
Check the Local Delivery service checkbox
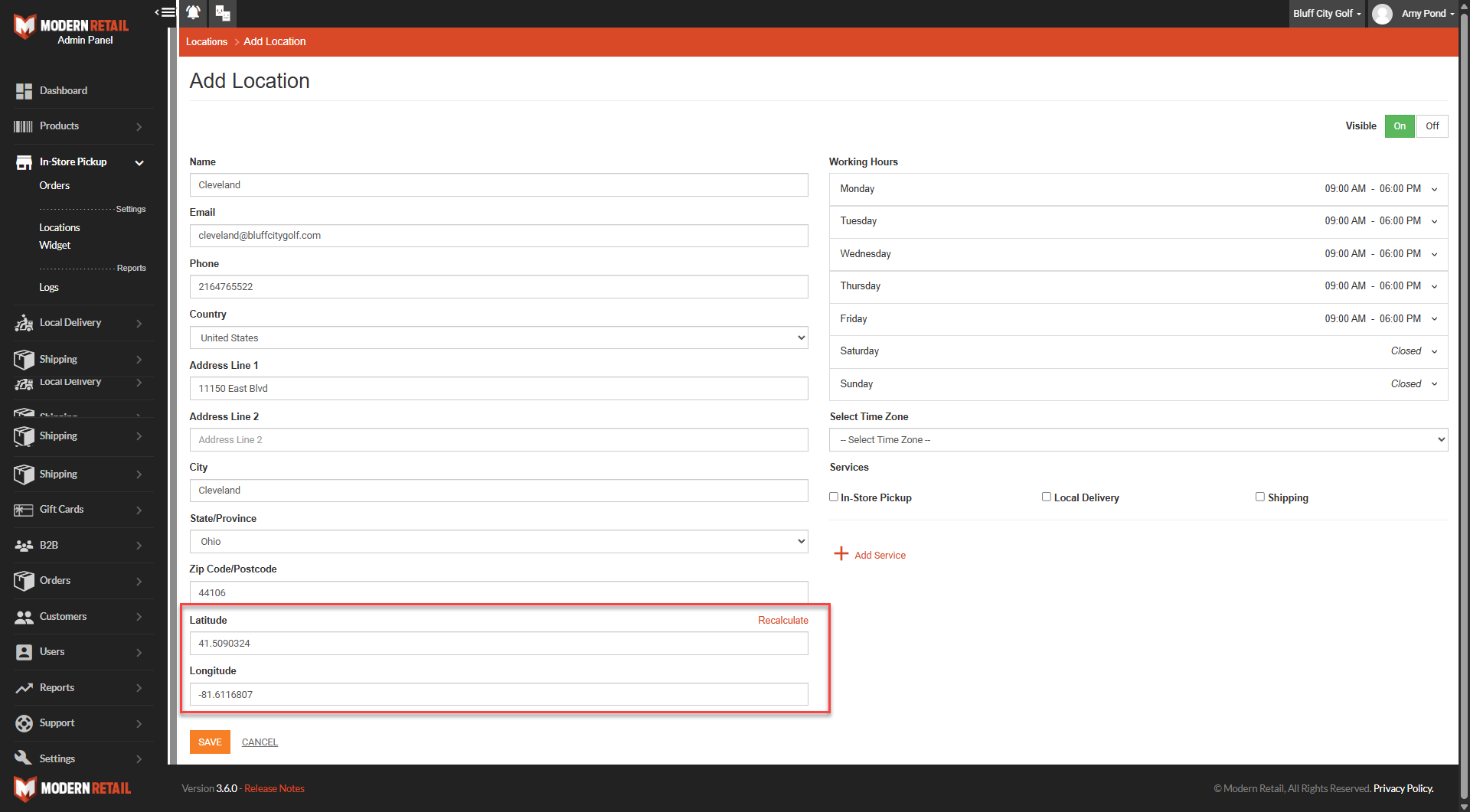pos(1047,497)
